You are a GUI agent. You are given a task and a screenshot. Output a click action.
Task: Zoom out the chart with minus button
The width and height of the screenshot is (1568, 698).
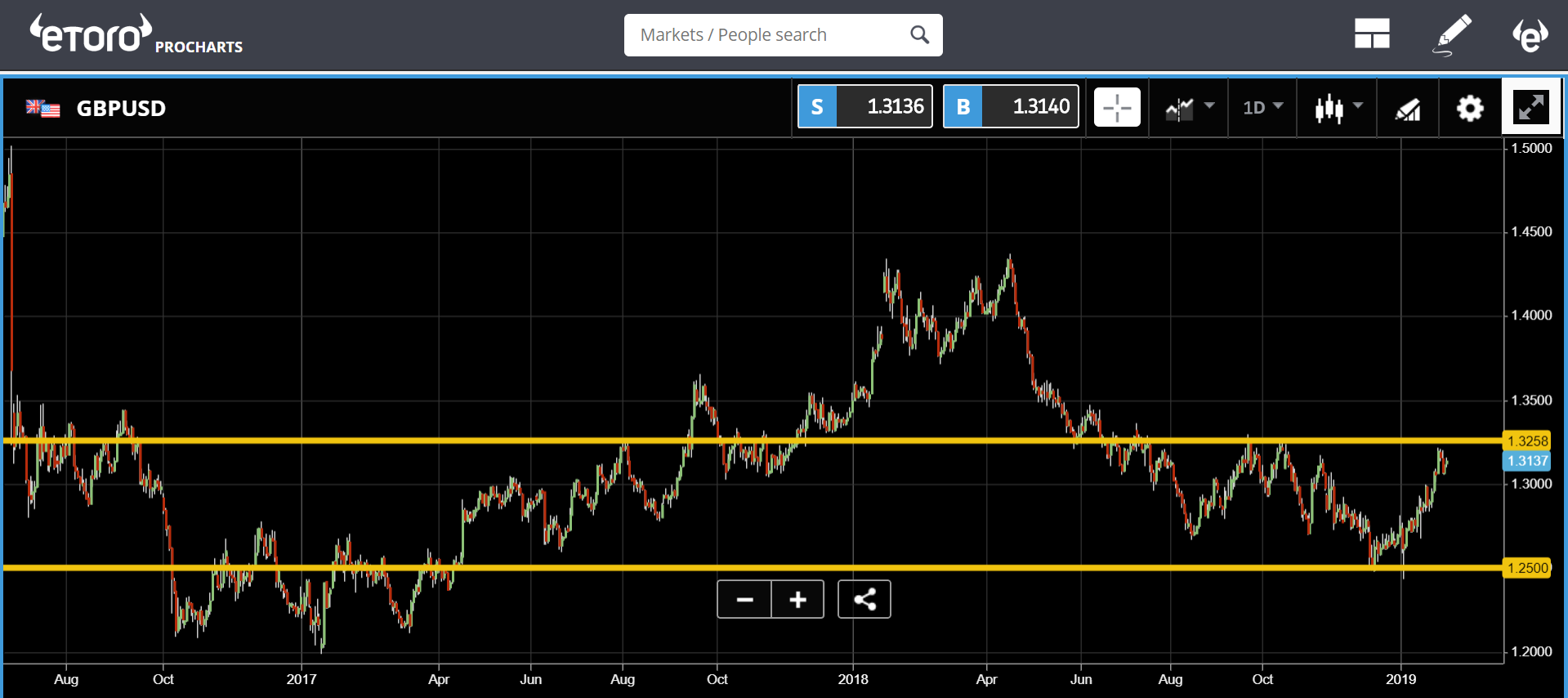(x=744, y=600)
